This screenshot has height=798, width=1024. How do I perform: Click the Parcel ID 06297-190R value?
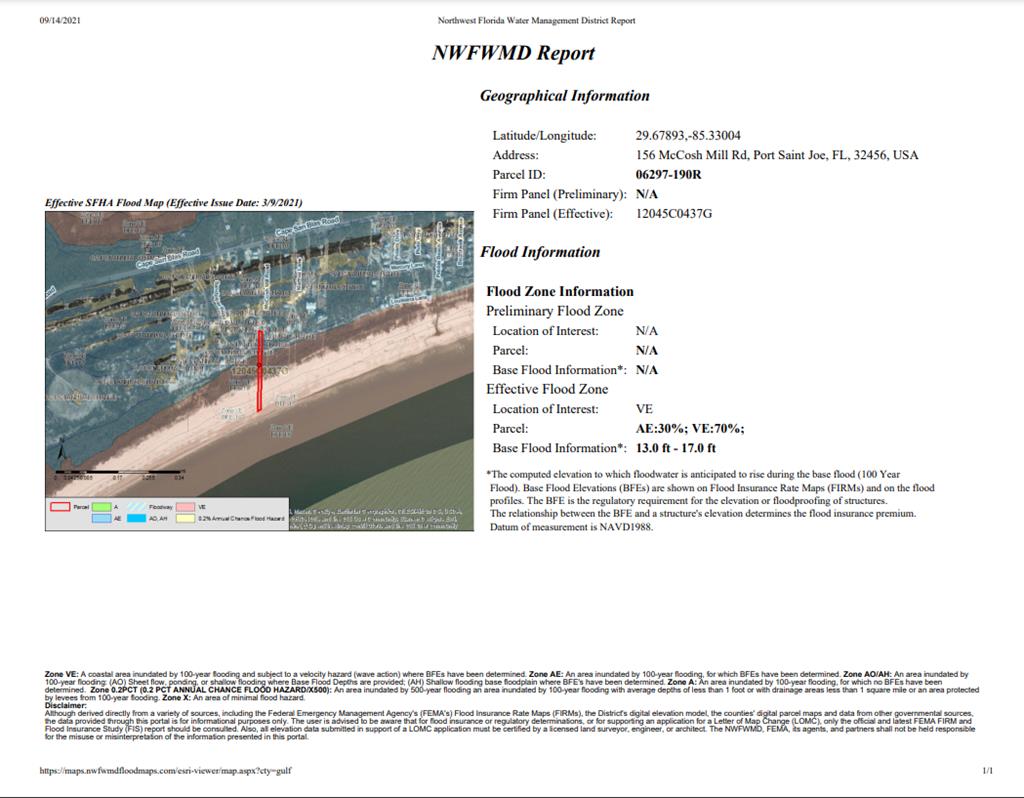pyautogui.click(x=669, y=174)
